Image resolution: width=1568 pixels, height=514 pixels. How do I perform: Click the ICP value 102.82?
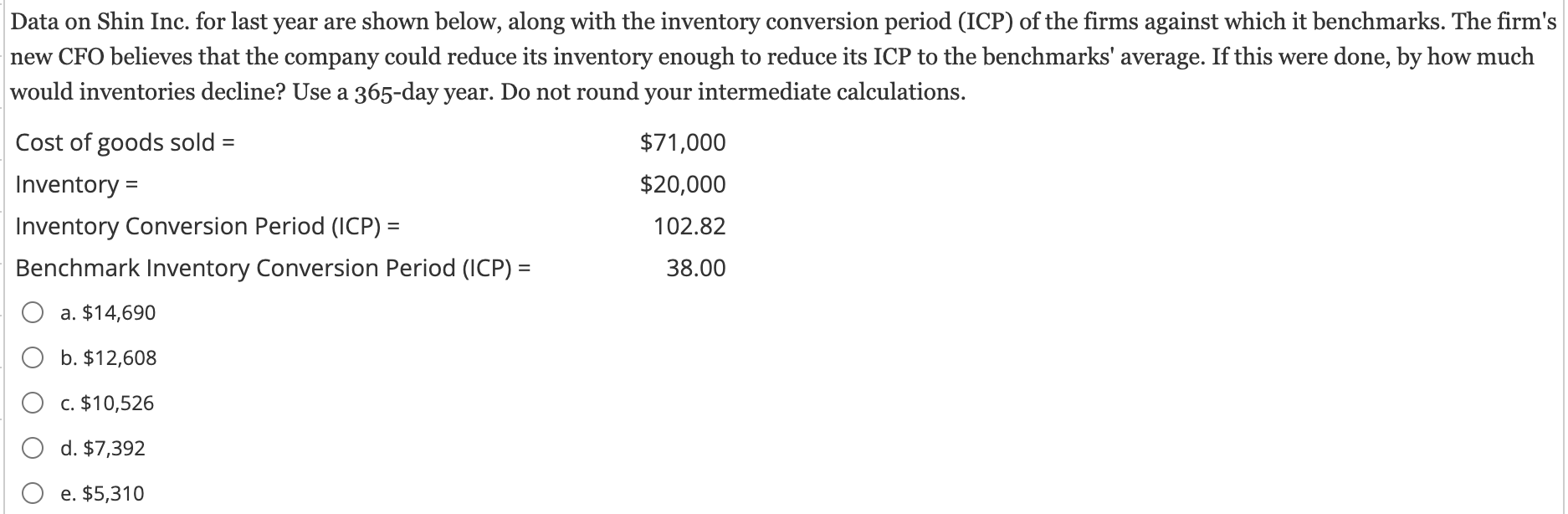(688, 225)
